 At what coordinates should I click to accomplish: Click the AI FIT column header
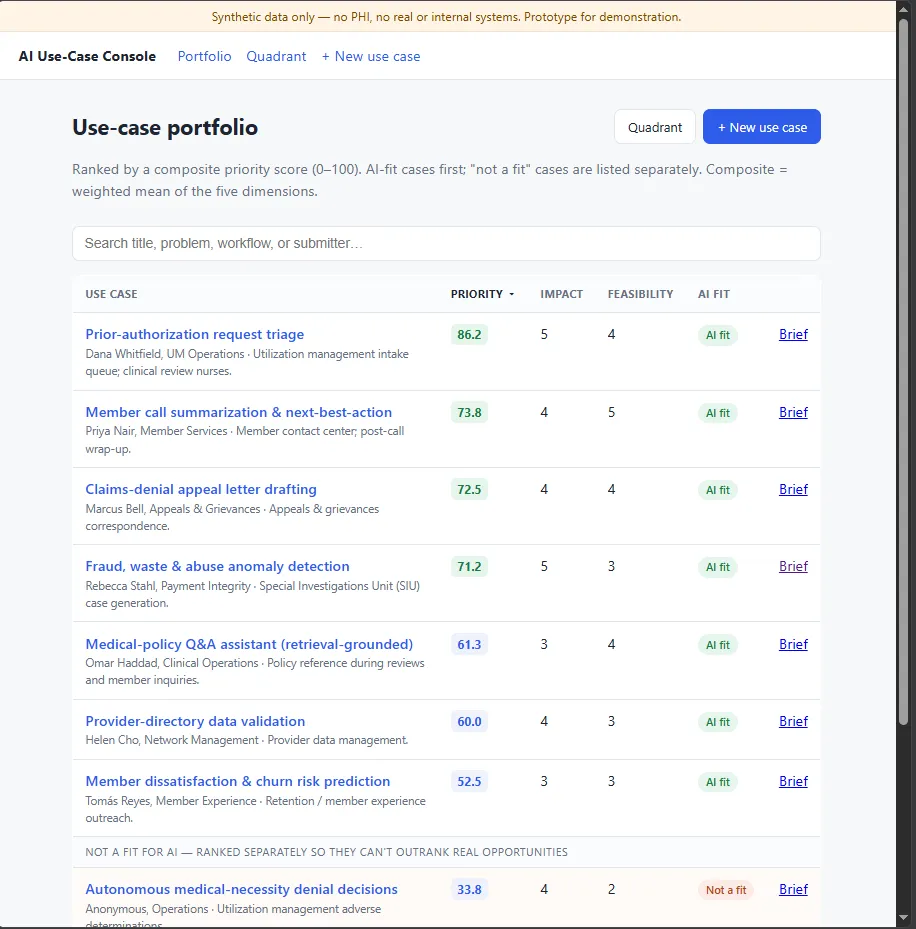pyautogui.click(x=714, y=294)
